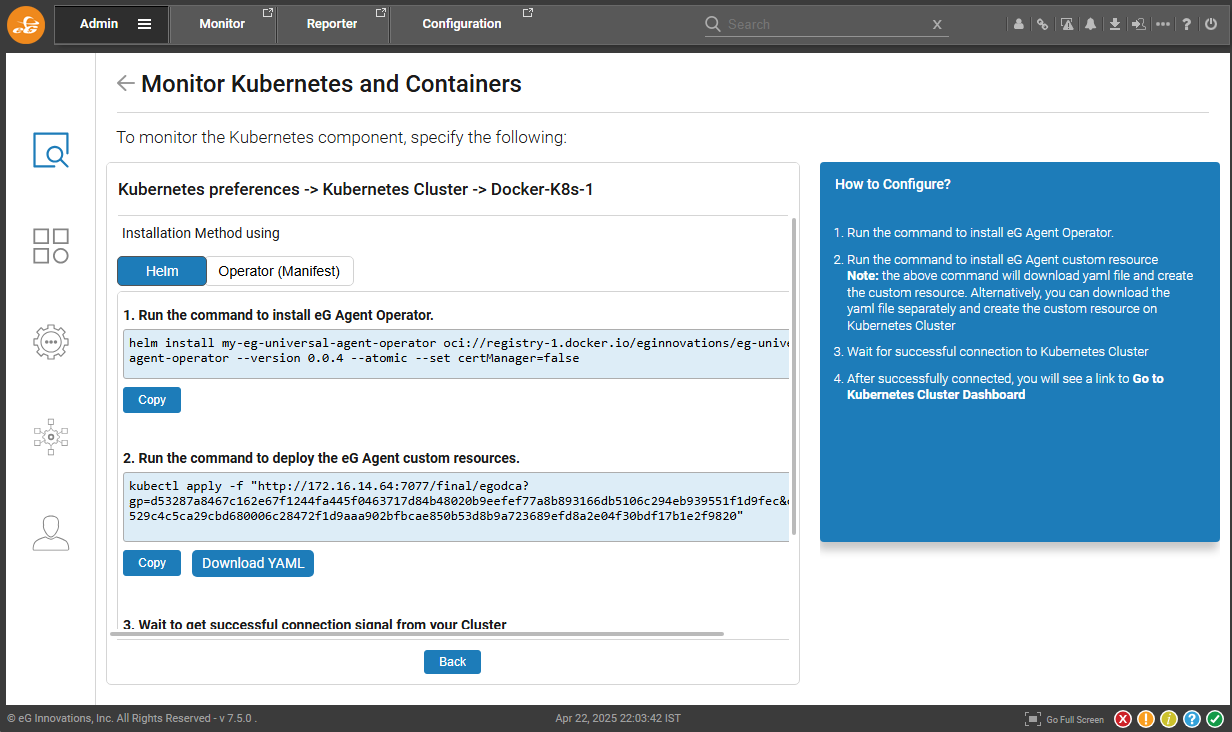Click the Download YAML button
The width and height of the screenshot is (1232, 732).
click(253, 563)
